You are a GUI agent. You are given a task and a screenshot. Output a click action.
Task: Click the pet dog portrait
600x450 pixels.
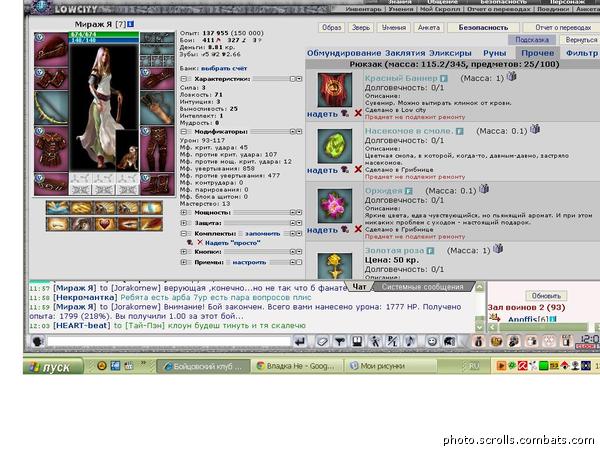[127, 151]
